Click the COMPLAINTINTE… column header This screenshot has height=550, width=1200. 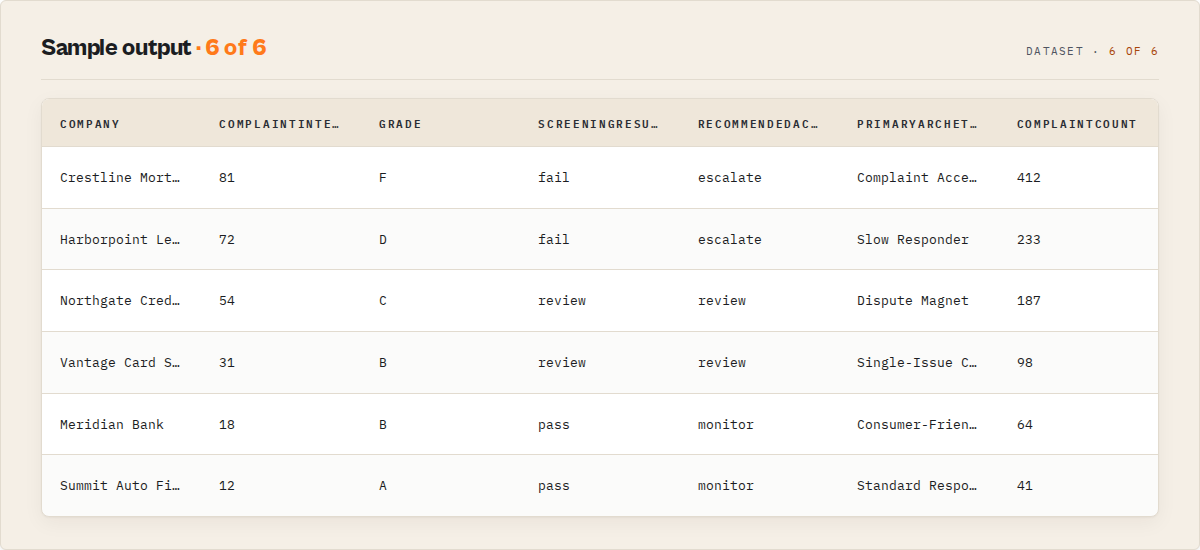279,124
